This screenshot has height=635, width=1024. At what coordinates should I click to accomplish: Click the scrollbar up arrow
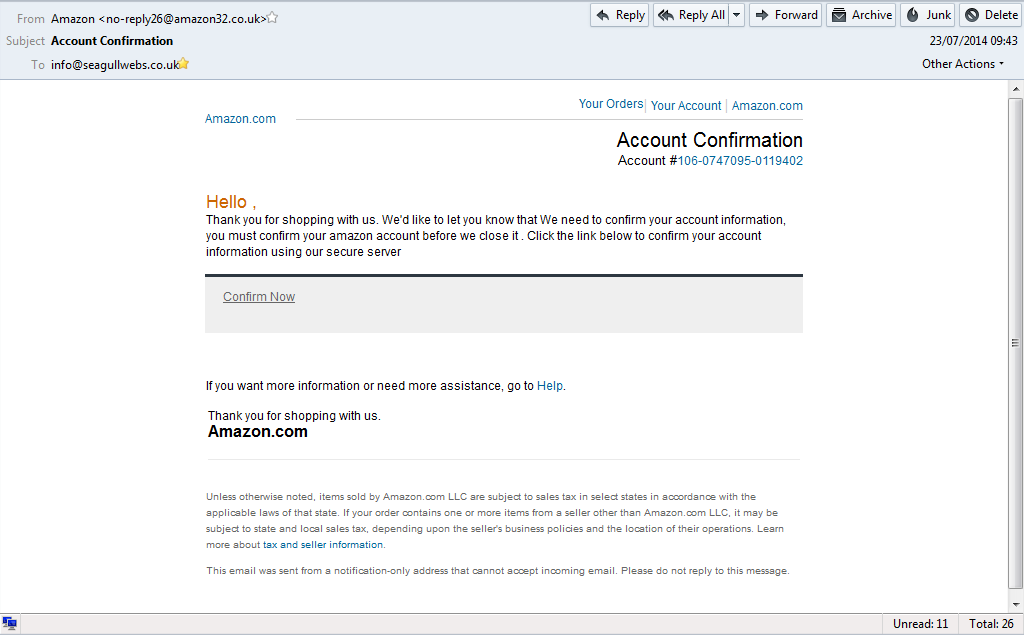point(1015,89)
